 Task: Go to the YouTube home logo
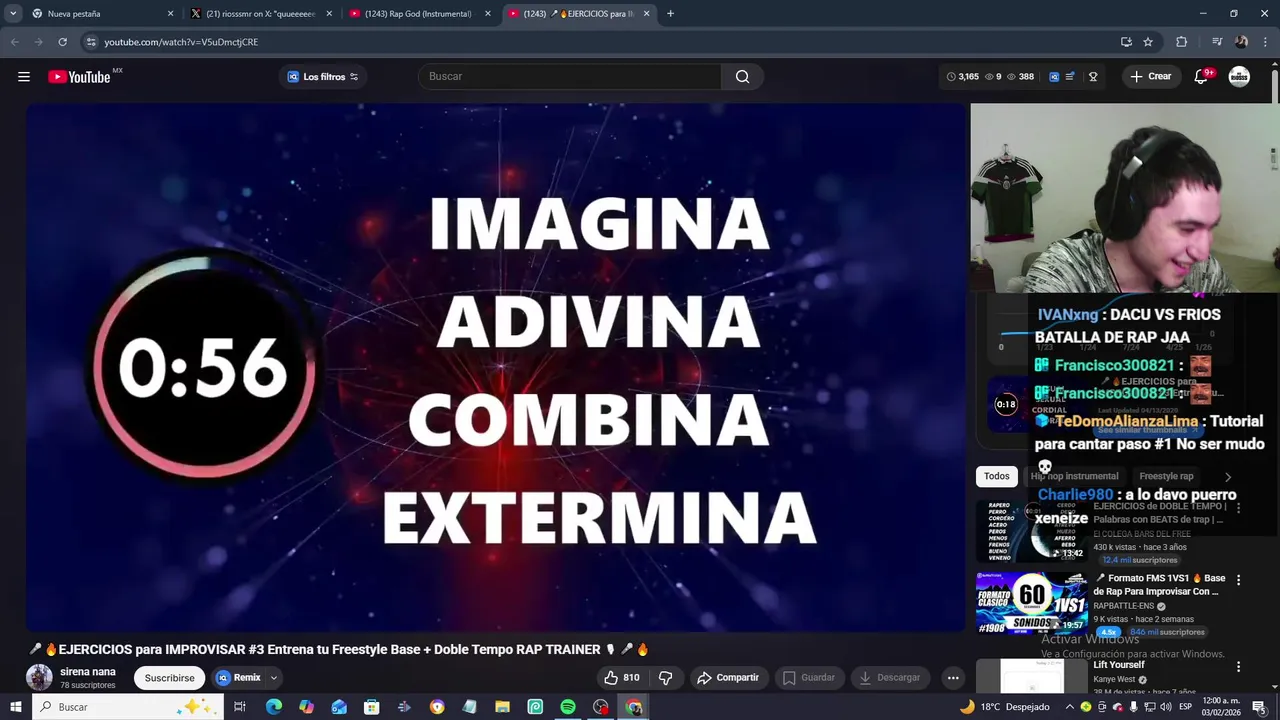(x=80, y=77)
